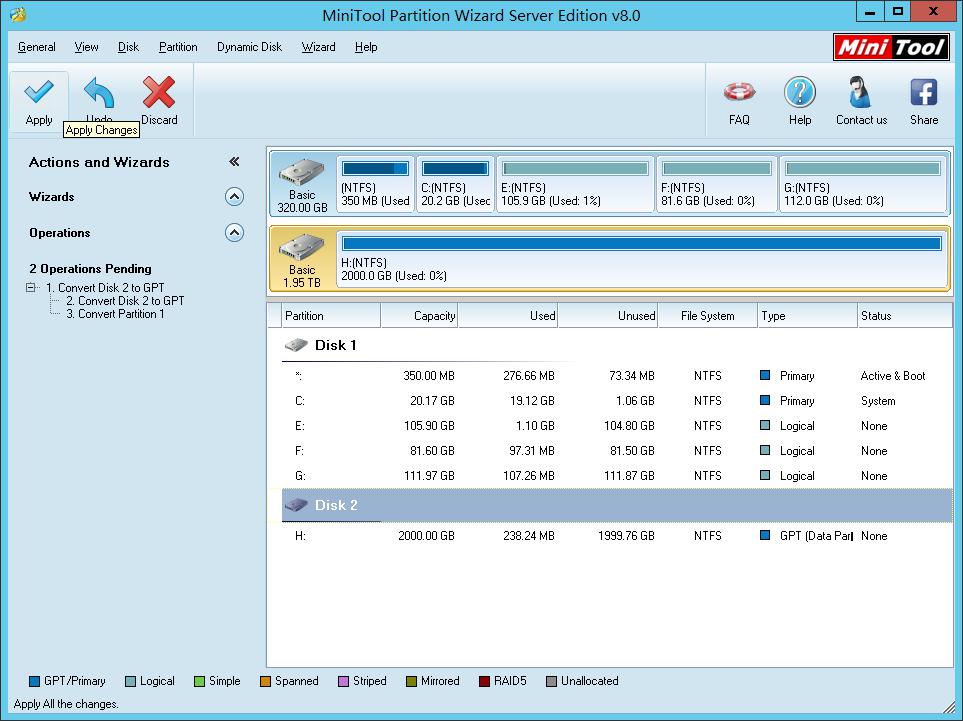Open the Partition menu
Screen dimensions: 963x721
pos(178,47)
